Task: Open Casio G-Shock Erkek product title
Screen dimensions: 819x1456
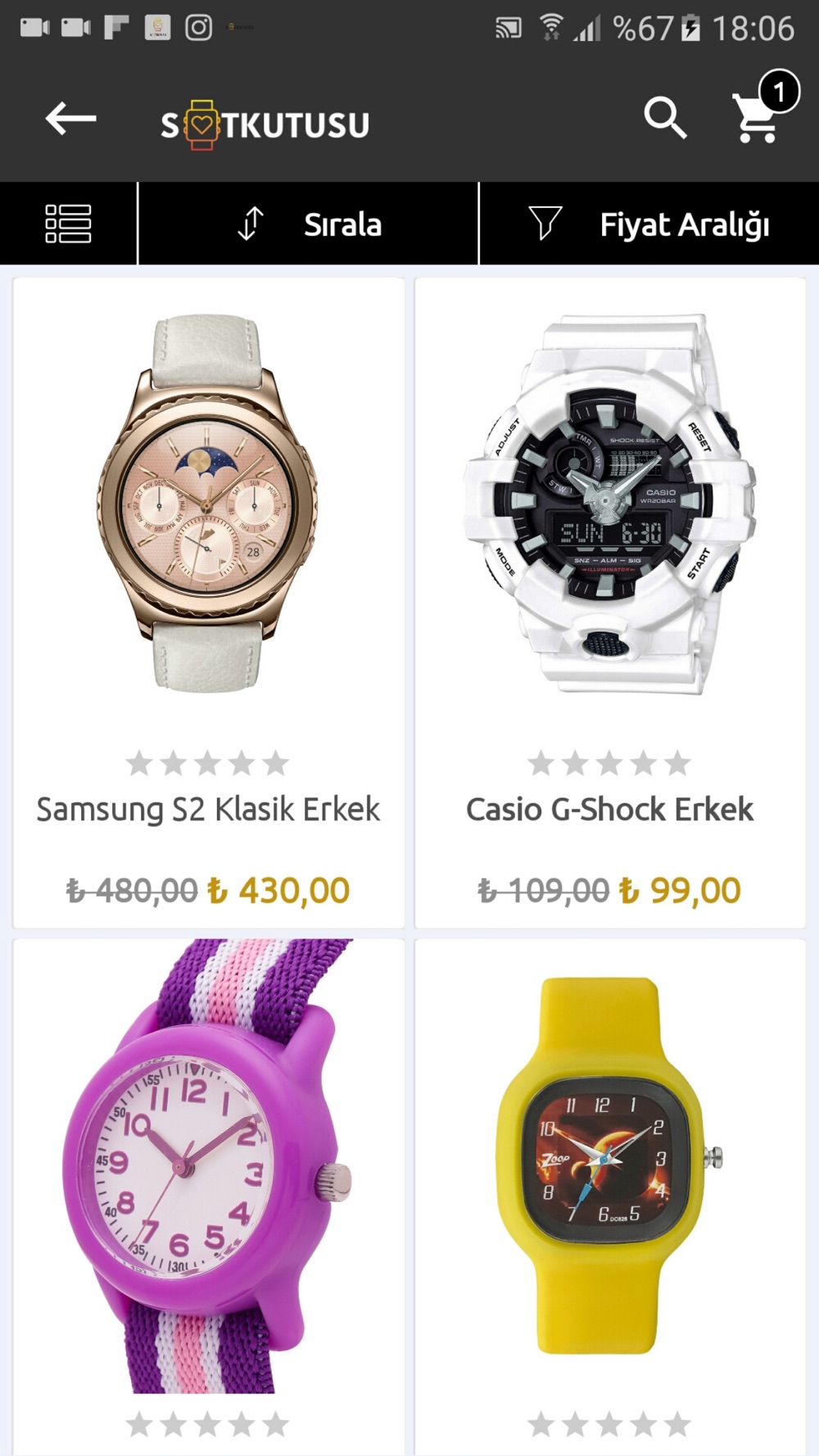Action: [x=610, y=809]
